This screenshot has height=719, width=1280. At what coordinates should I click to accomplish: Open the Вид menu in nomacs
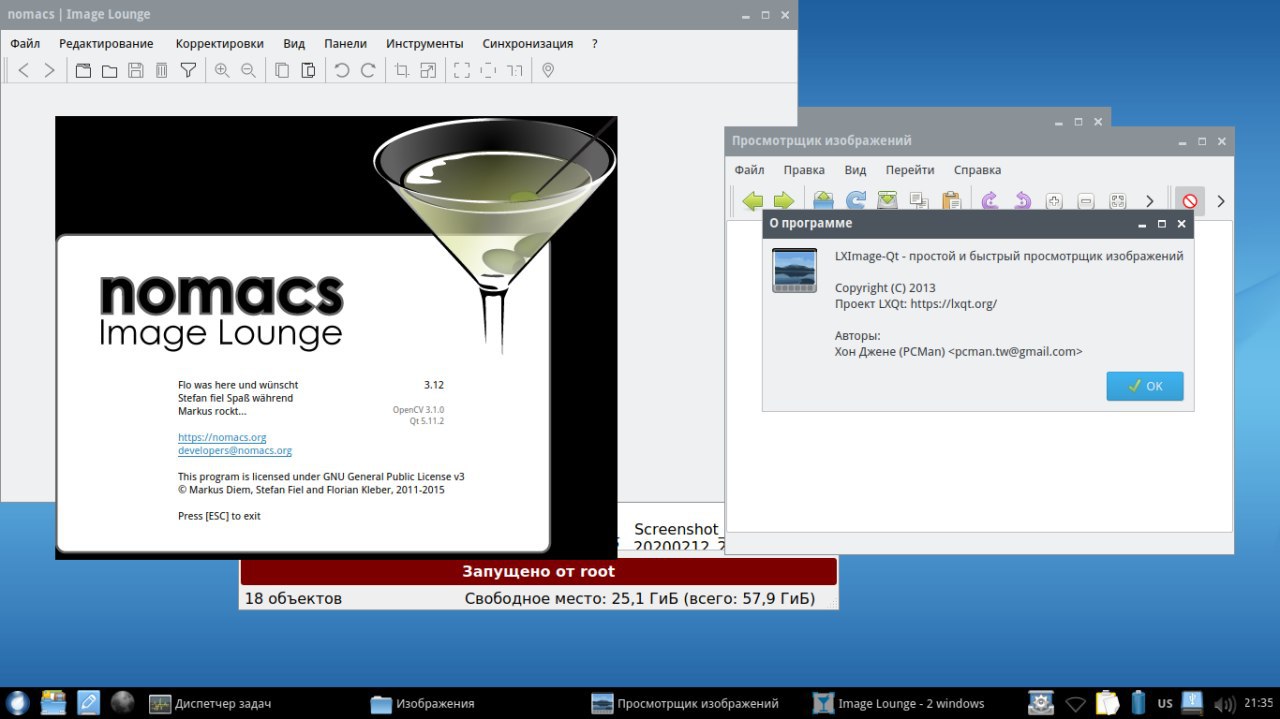tap(294, 43)
